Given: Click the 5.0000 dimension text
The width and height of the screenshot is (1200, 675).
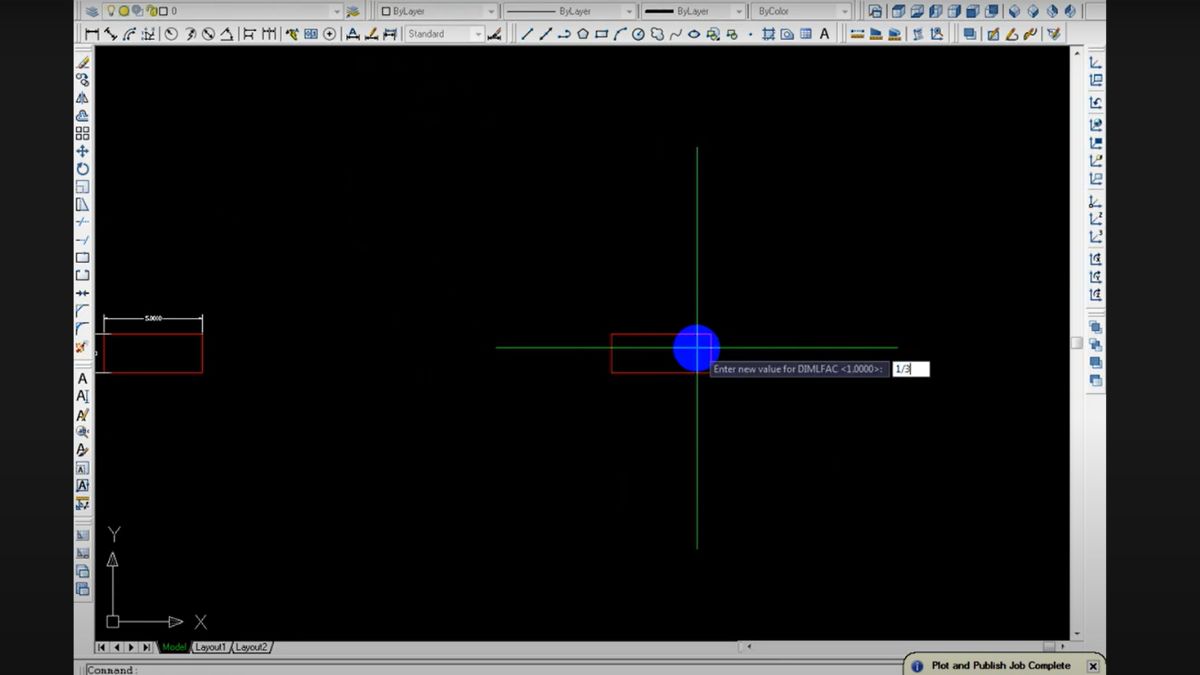Looking at the screenshot, I should (154, 318).
